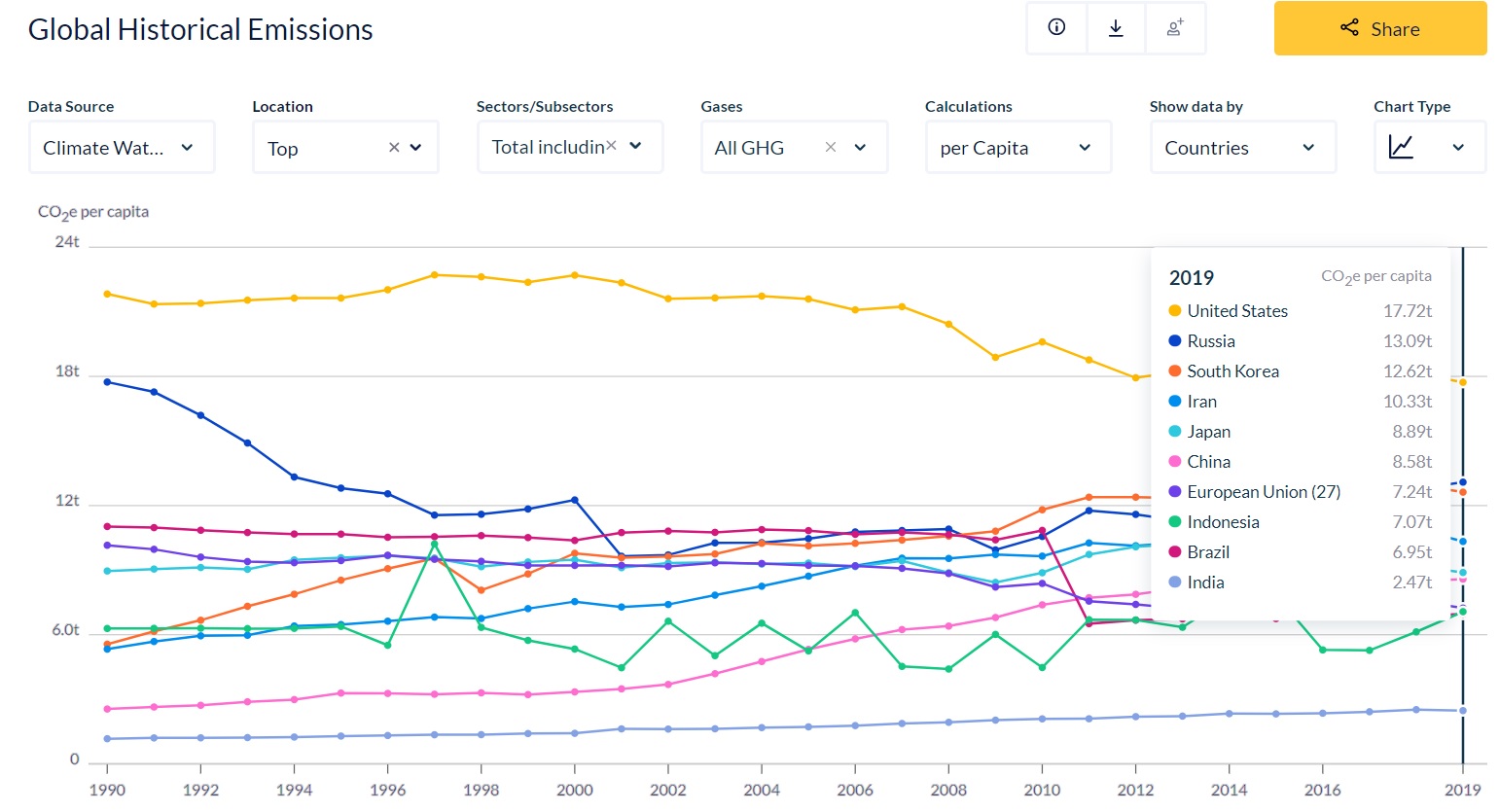Clear the Sectors/Subsectors selection X

click(611, 146)
